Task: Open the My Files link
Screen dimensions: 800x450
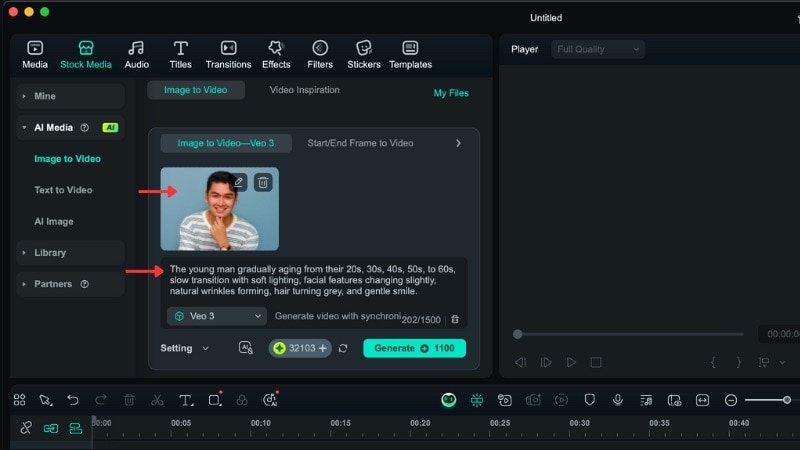Action: pyautogui.click(x=451, y=93)
